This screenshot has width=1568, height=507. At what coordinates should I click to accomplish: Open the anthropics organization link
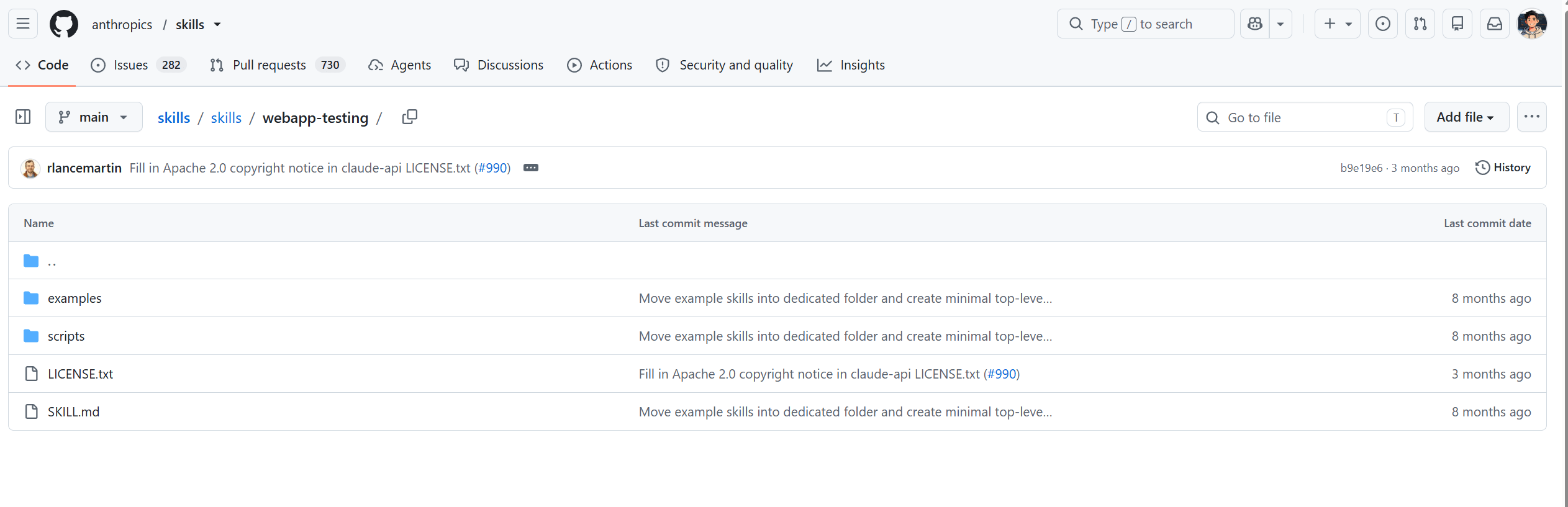(x=122, y=24)
